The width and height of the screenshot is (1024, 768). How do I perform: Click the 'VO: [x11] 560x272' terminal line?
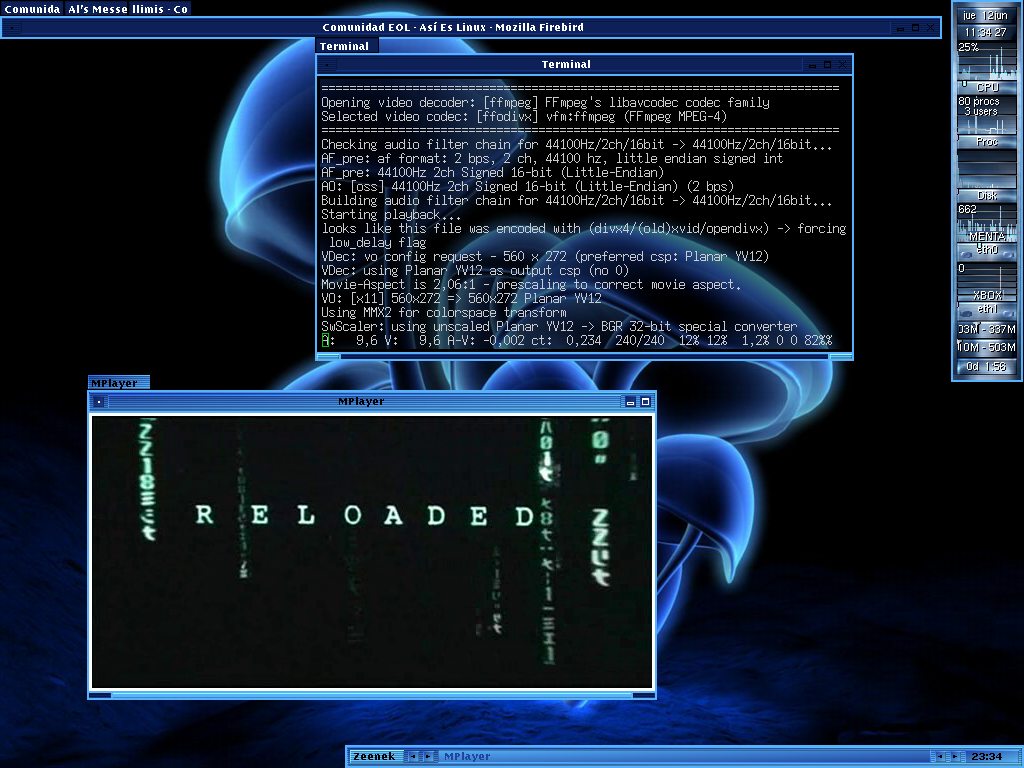[461, 298]
